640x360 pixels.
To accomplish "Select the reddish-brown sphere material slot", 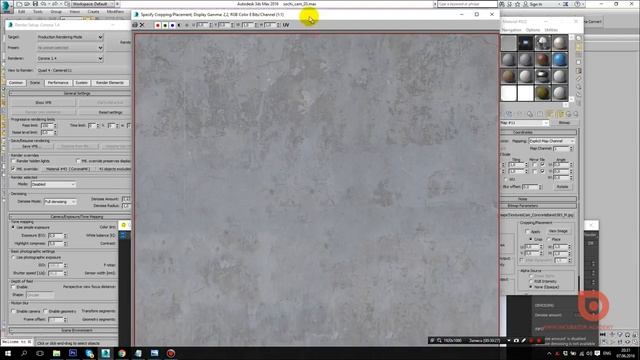I will 542,60.
